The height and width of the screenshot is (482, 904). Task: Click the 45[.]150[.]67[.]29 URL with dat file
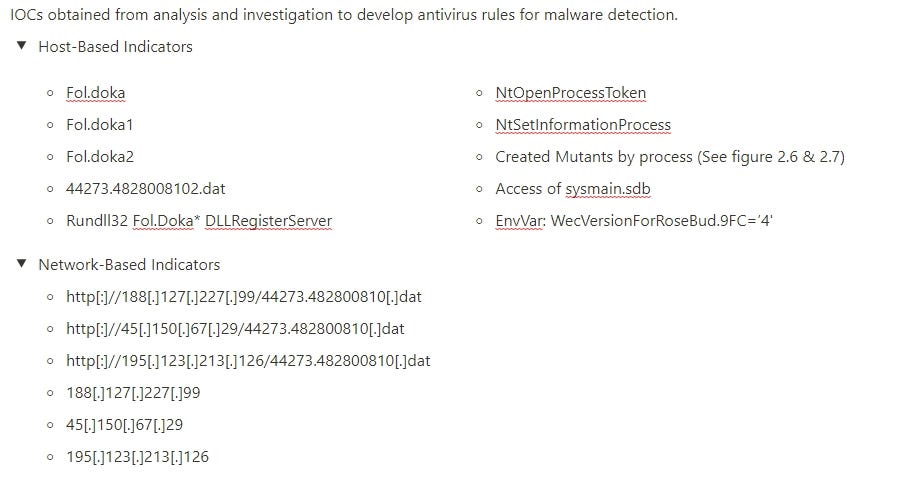pyautogui.click(x=235, y=329)
